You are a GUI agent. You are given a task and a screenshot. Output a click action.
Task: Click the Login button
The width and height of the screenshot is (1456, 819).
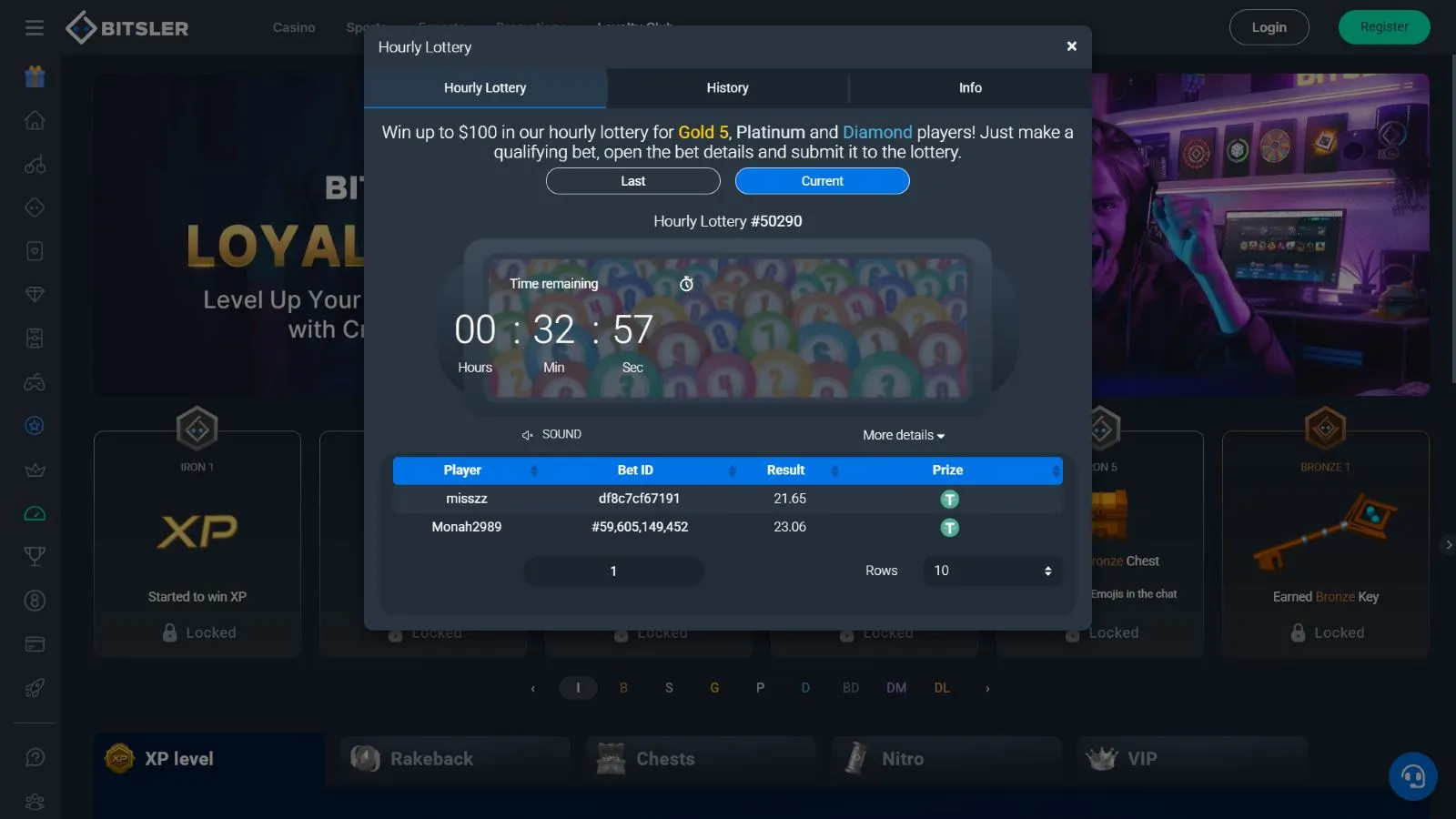tap(1269, 27)
